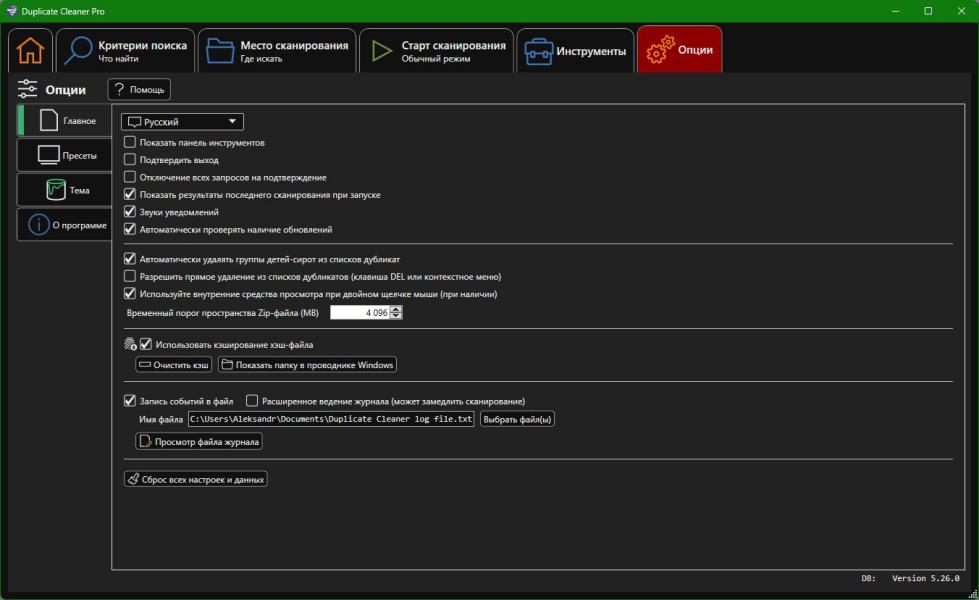Enable Показать панель инструментов checkbox

130,143
